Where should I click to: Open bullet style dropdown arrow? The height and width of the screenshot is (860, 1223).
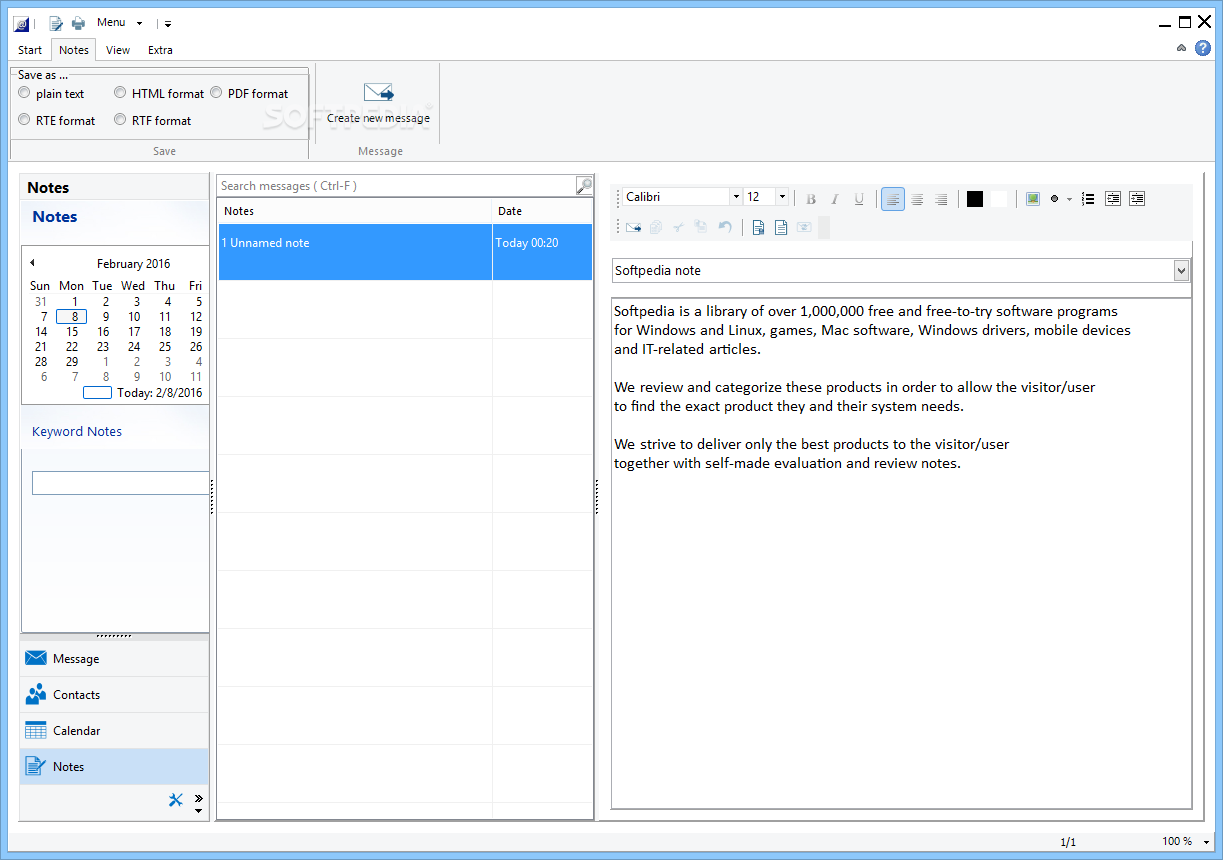pyautogui.click(x=1069, y=199)
